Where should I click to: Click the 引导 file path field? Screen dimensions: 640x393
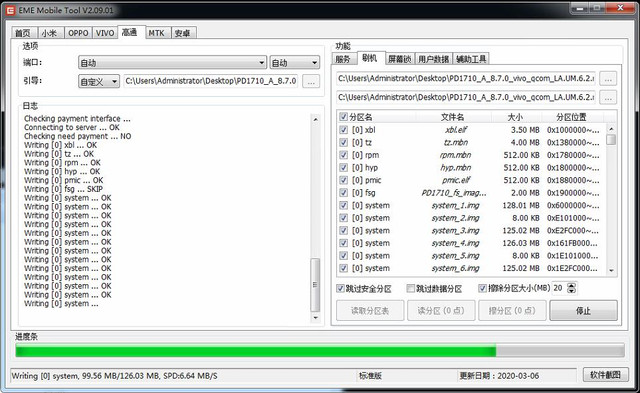(x=211, y=81)
